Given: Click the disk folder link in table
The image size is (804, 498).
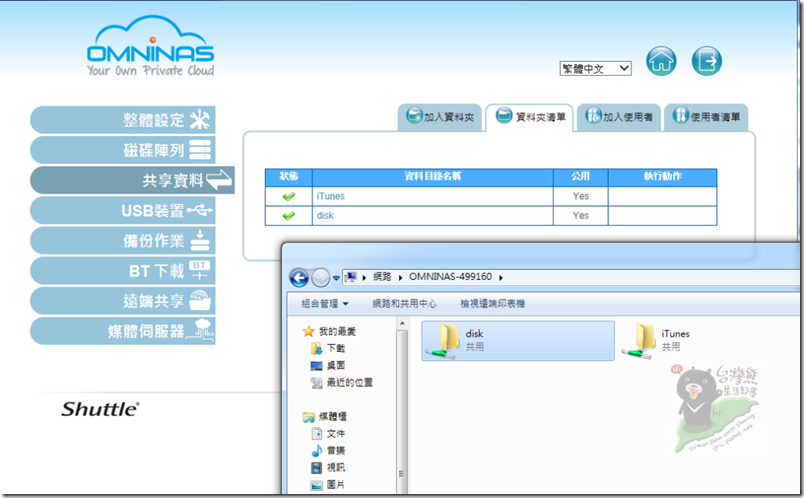Looking at the screenshot, I should (x=325, y=215).
